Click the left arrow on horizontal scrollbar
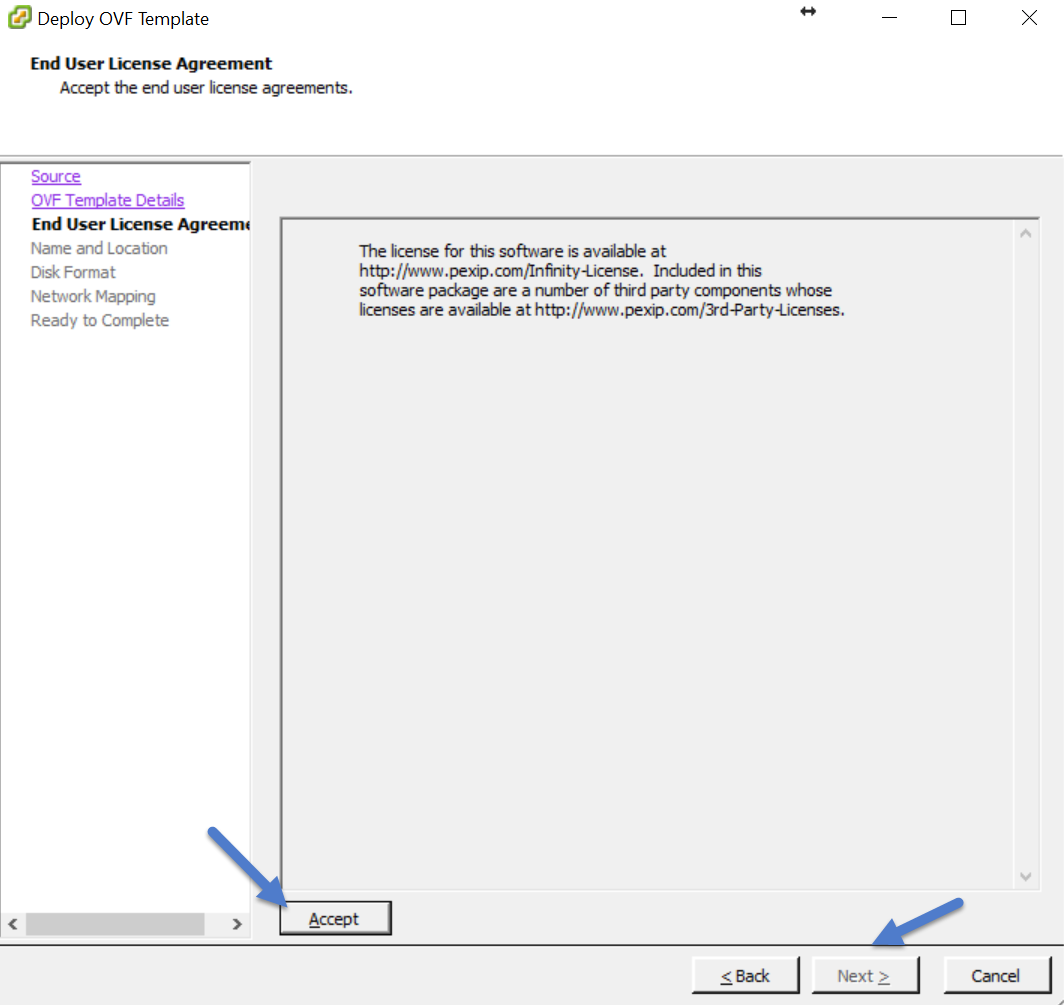Viewport: 1064px width, 1005px height. click(11, 925)
